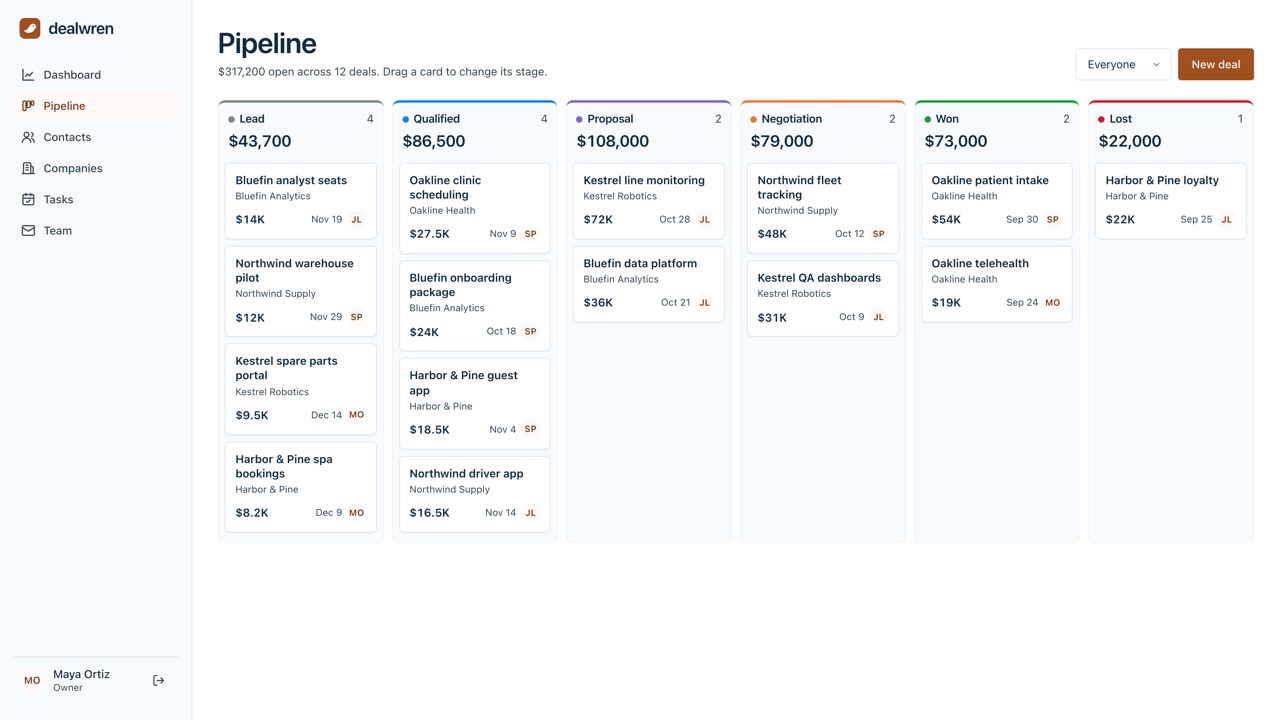
Task: Navigate to Companies
Action: point(96,168)
